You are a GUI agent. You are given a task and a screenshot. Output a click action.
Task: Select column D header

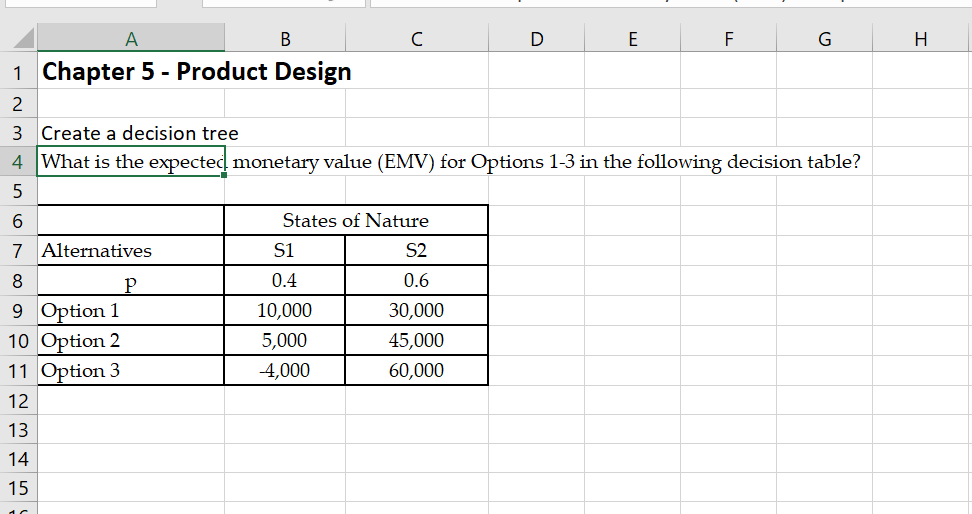click(537, 39)
